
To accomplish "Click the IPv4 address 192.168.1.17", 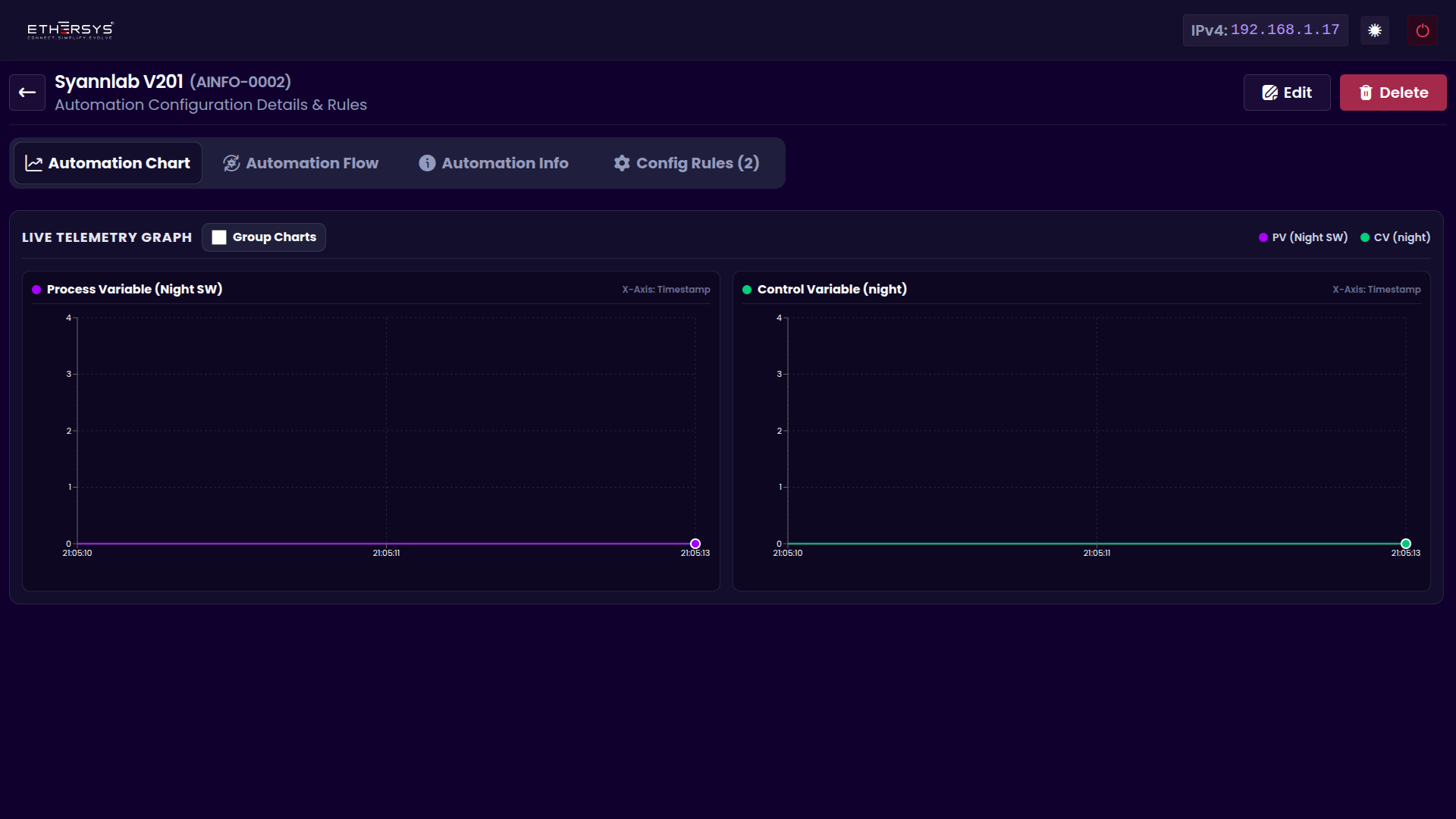I will [x=1285, y=30].
